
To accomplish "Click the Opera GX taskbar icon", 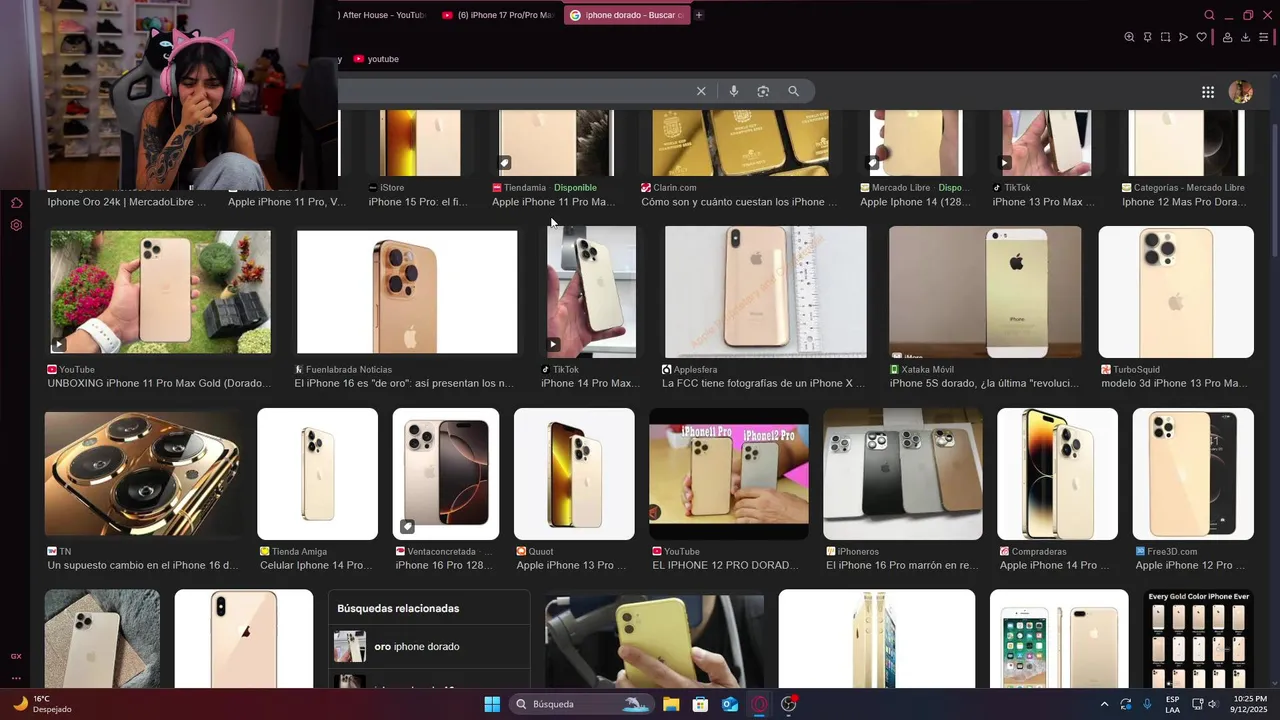I will [x=759, y=704].
